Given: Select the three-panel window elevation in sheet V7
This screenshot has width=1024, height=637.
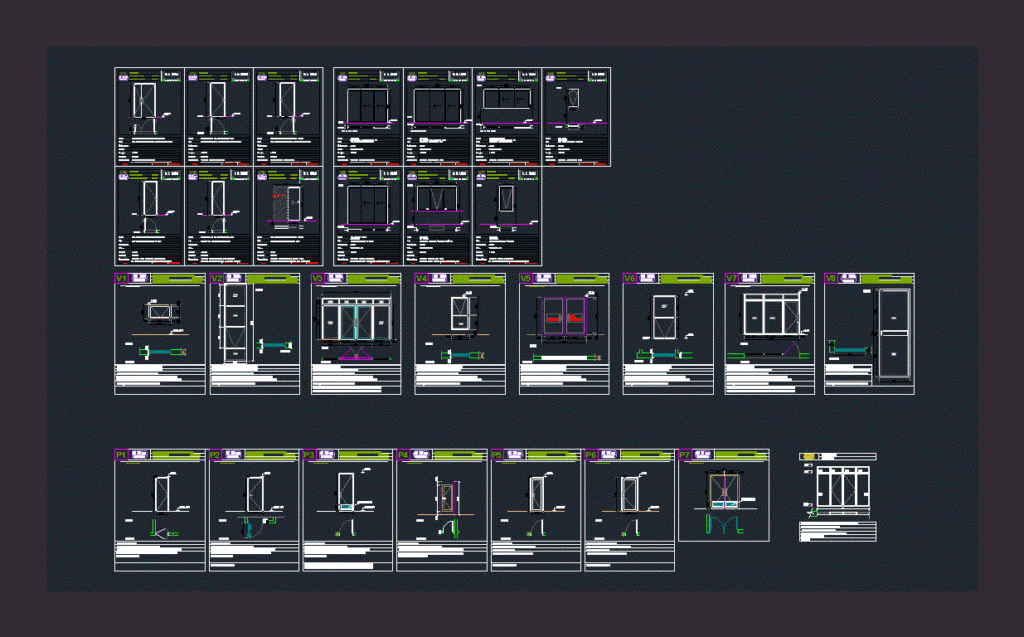Looking at the screenshot, I should coord(772,315).
